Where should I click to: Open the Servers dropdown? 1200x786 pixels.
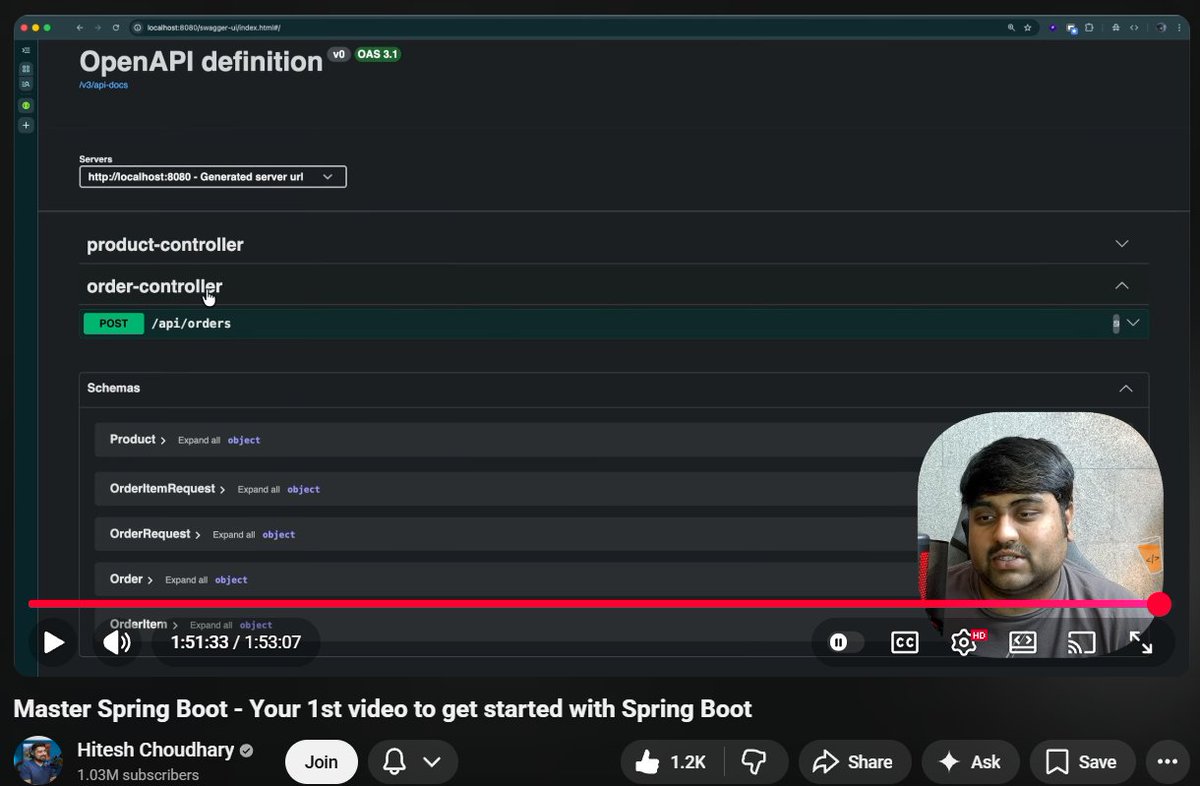[x=213, y=177]
